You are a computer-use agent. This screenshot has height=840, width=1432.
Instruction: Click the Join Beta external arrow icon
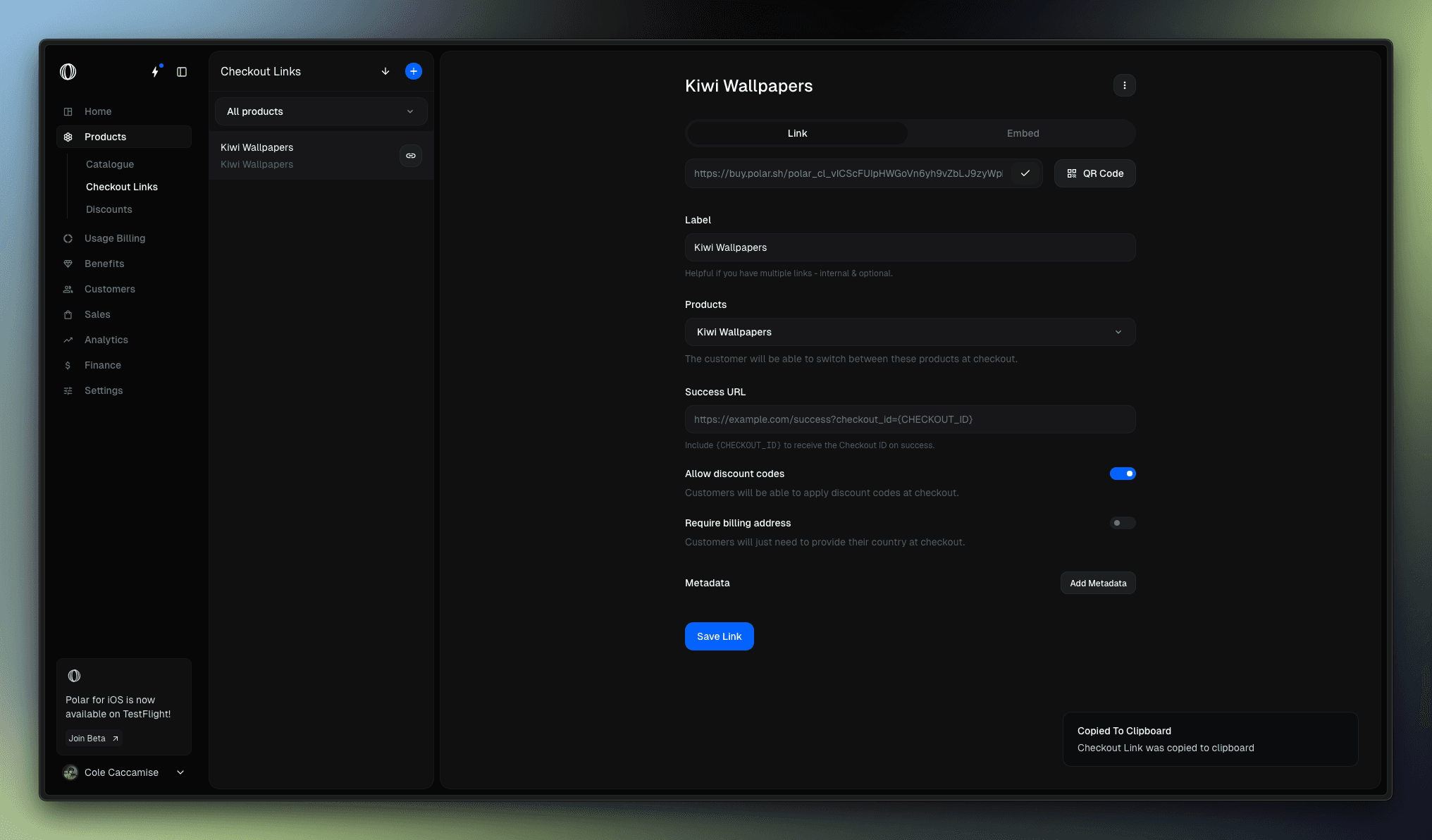click(x=116, y=739)
